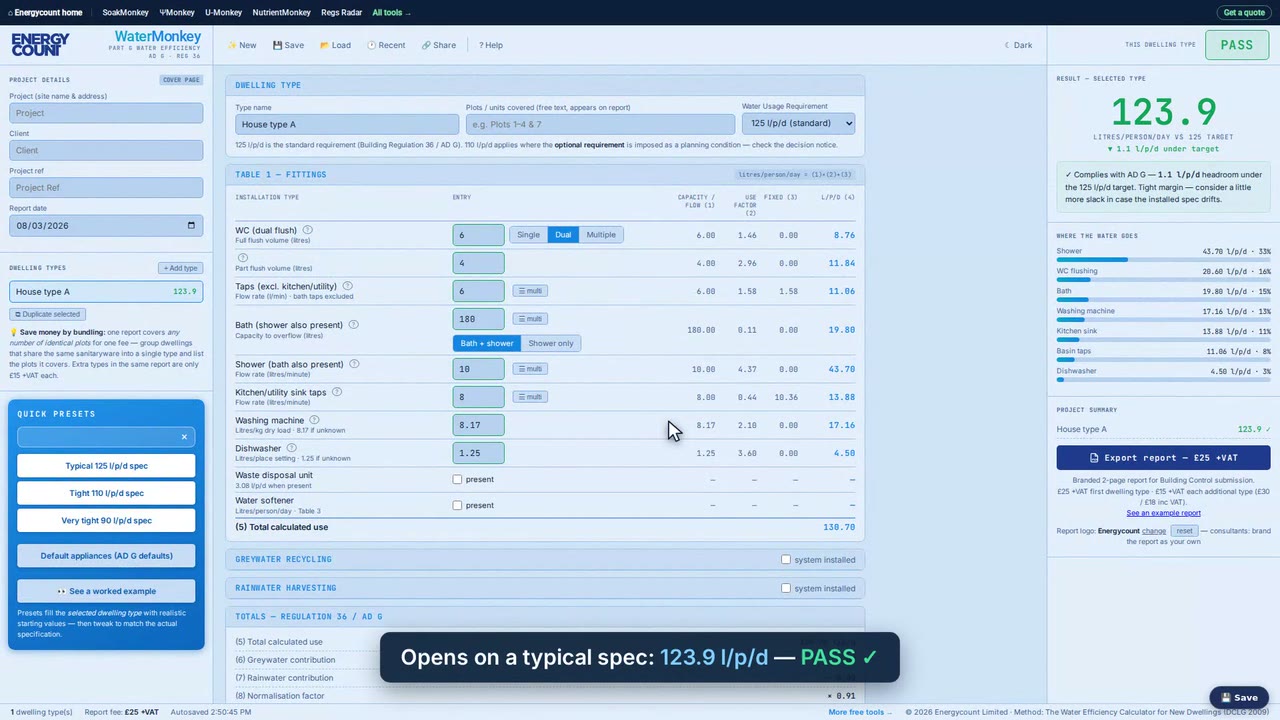The image size is (1280, 720).
Task: Open Regs Radar tool
Action: [x=341, y=13]
